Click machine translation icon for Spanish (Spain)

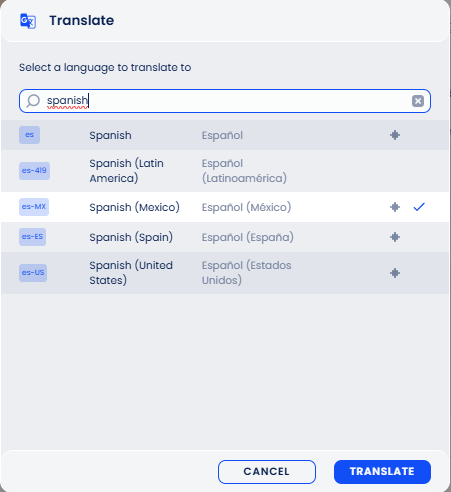(x=395, y=237)
